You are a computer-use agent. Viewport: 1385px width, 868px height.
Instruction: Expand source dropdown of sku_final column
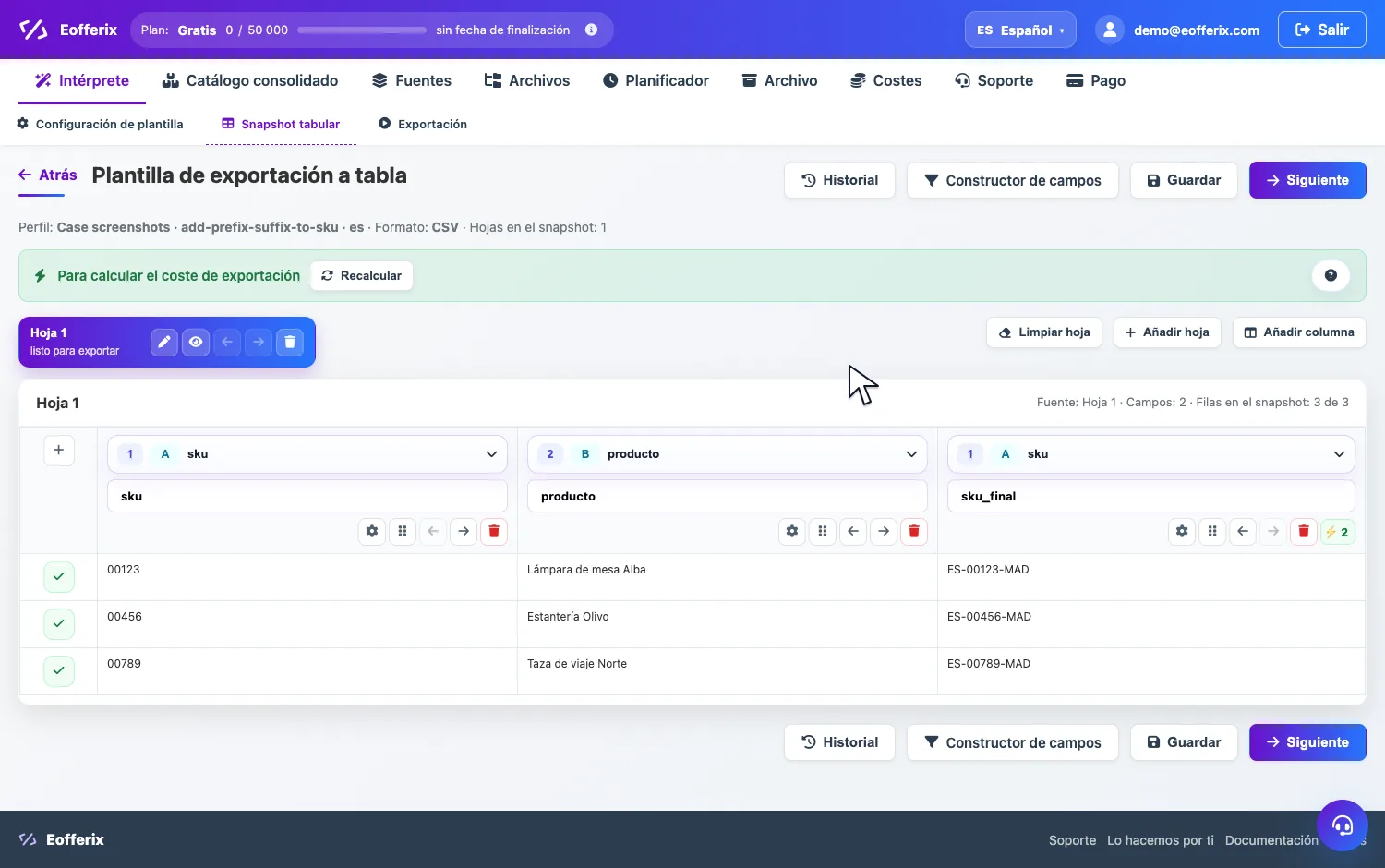tap(1151, 454)
